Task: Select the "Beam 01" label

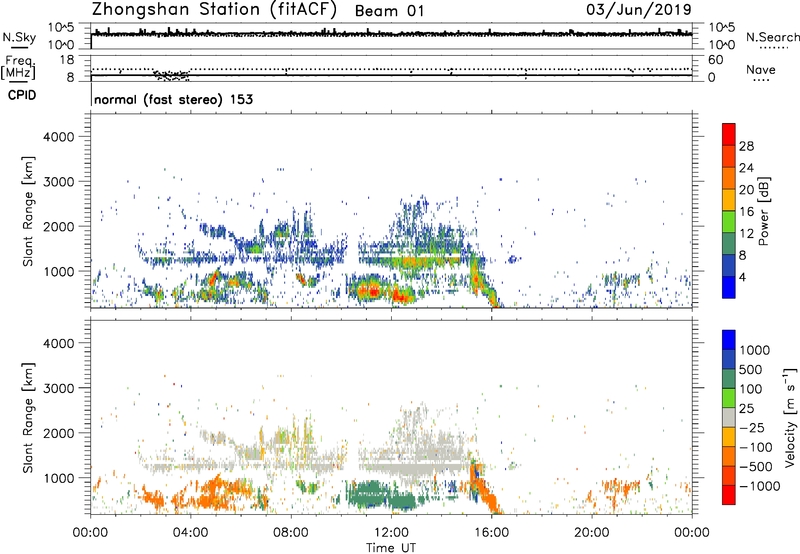Action: [389, 11]
